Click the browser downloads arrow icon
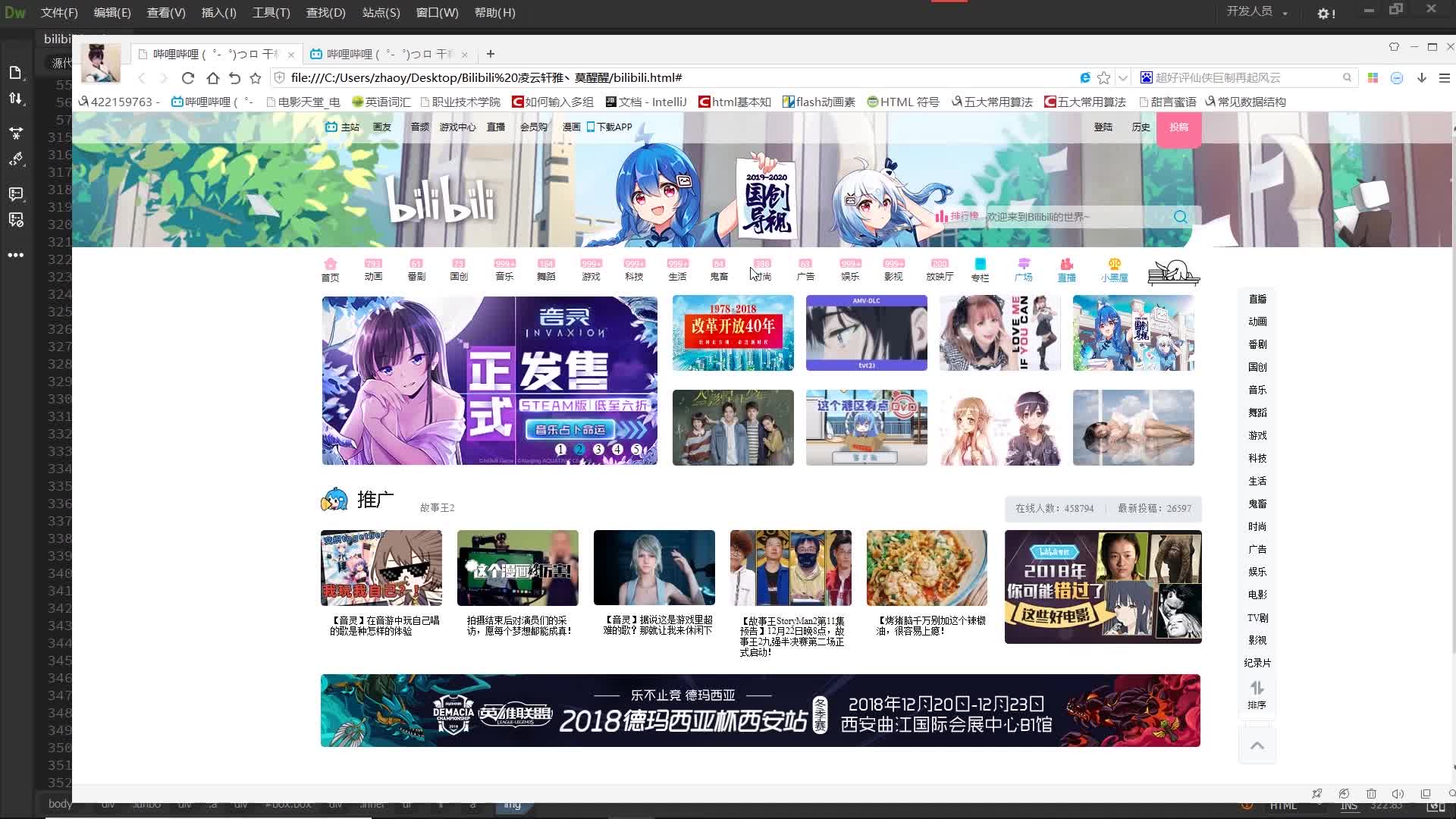 [x=1422, y=78]
